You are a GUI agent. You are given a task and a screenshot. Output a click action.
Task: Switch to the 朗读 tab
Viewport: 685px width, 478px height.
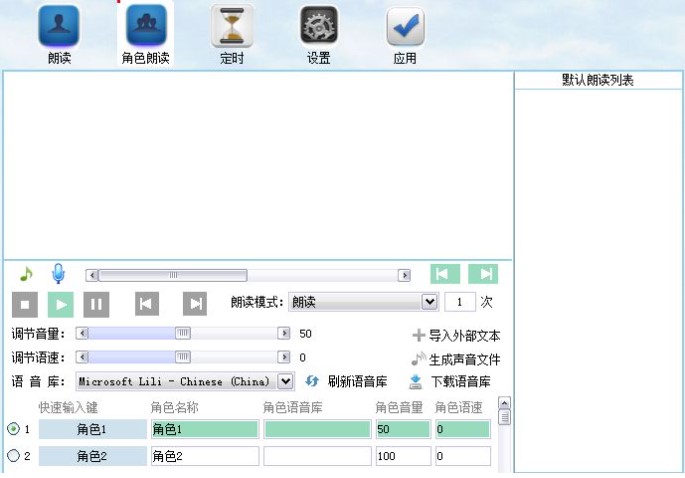point(59,32)
